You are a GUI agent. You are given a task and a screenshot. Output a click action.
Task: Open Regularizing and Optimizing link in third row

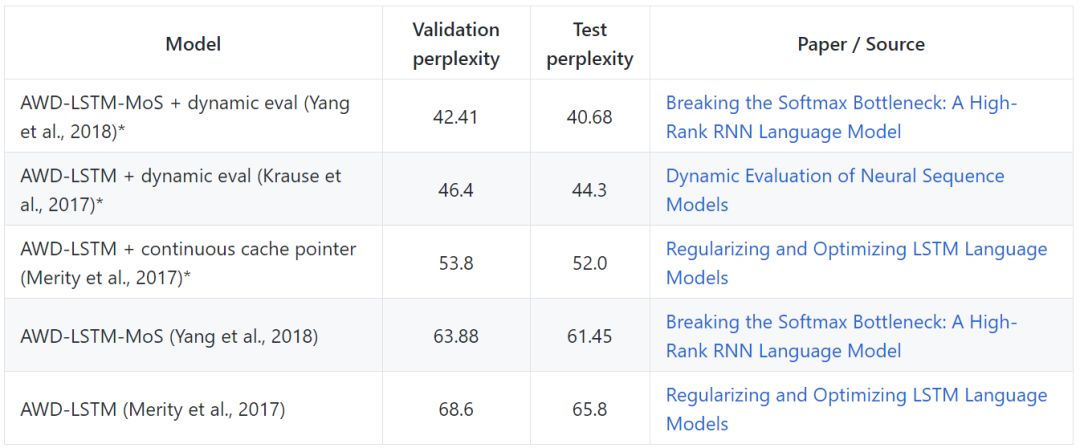pyautogui.click(x=856, y=250)
